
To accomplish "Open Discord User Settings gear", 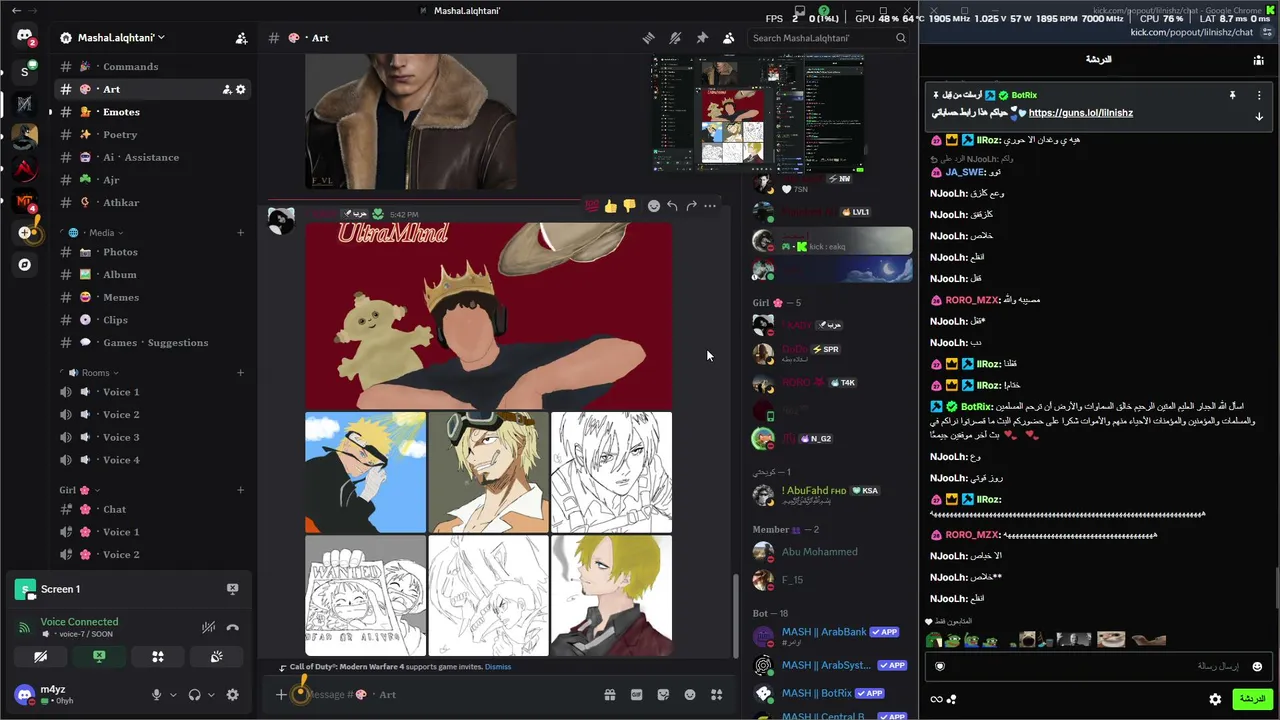I will point(232,695).
